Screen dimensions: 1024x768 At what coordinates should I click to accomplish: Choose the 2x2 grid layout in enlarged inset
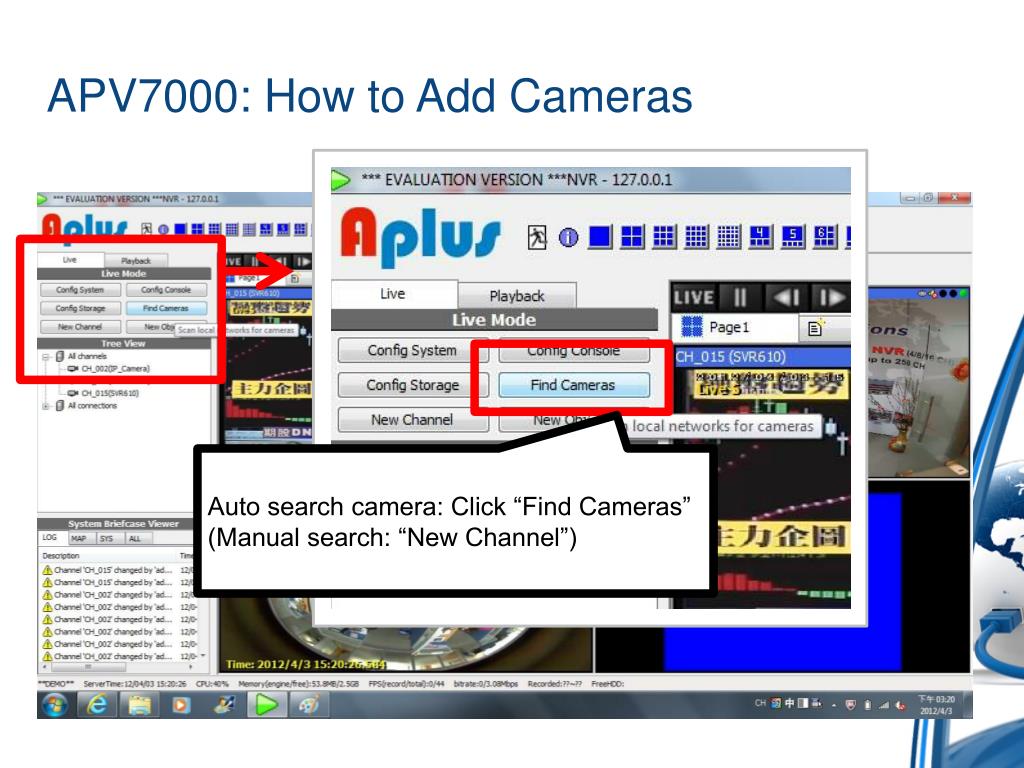632,236
